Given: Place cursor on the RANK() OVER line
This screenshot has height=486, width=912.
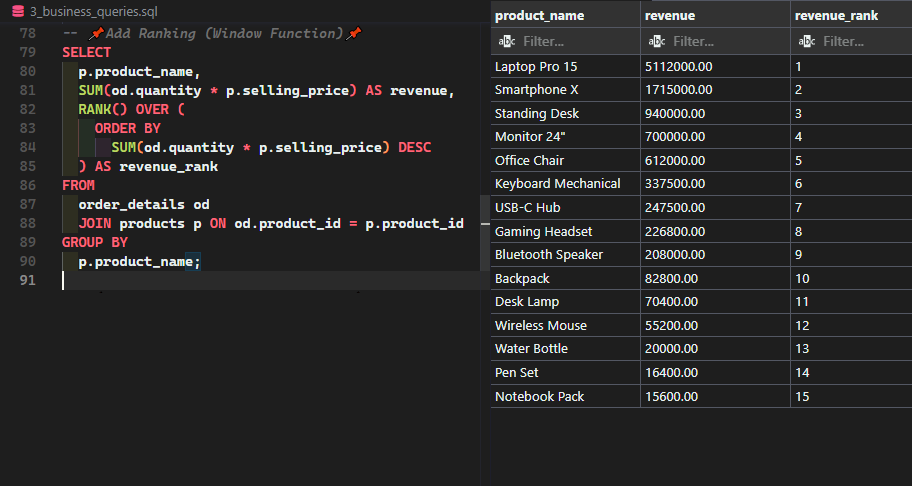Looking at the screenshot, I should (131, 109).
